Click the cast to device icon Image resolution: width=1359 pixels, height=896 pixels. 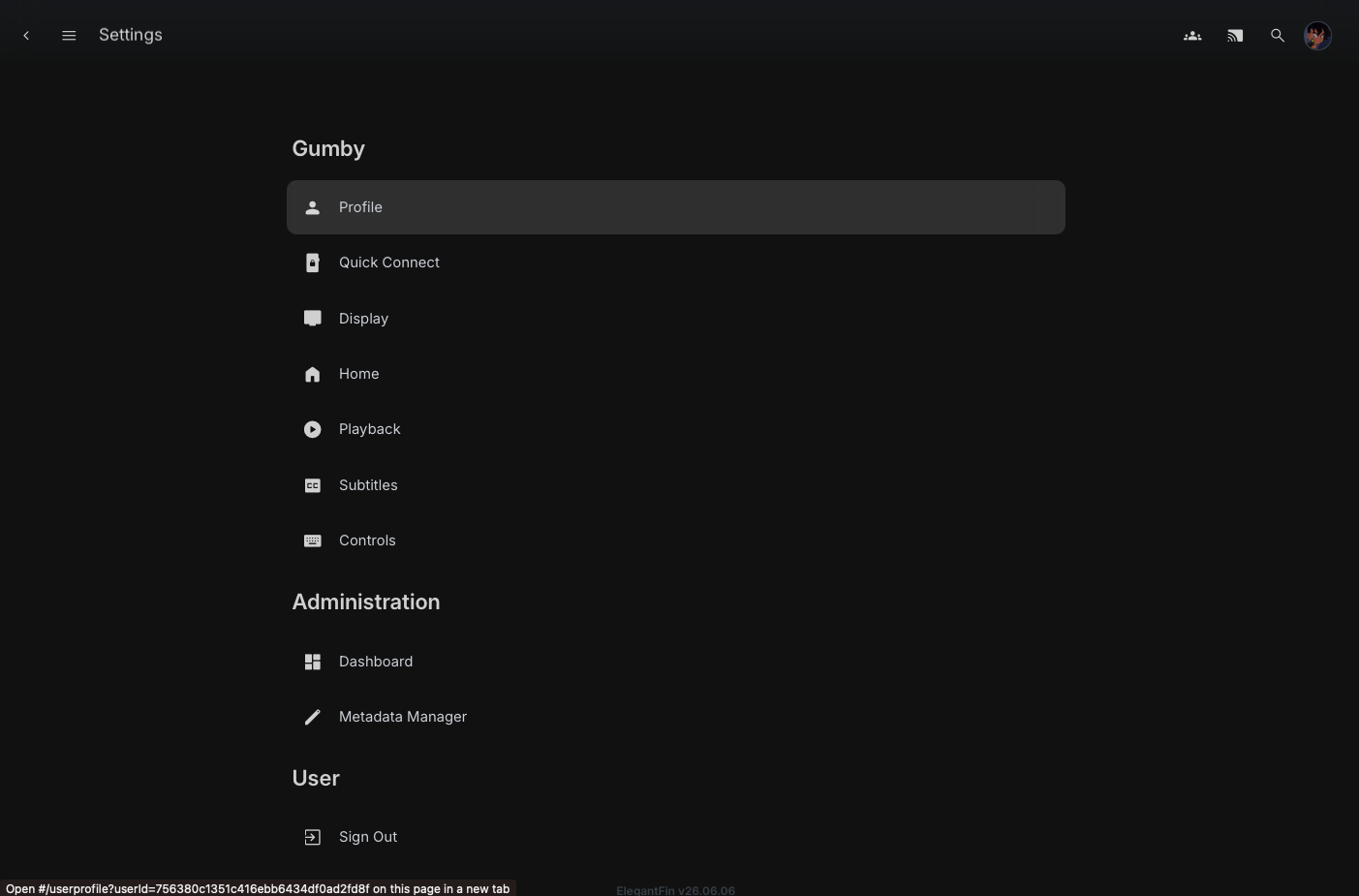coord(1235,36)
